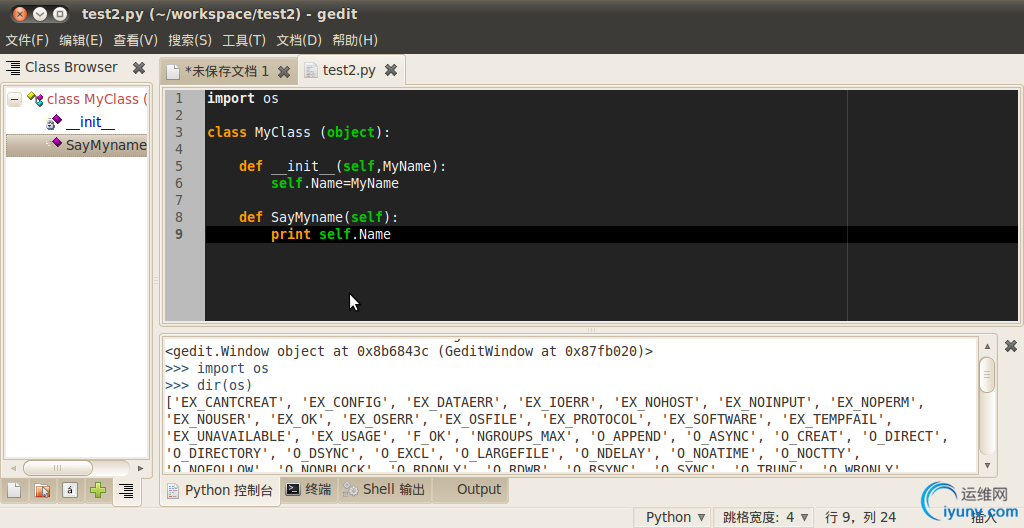
Task: Select class MyClass in the tree
Action: [x=97, y=99]
